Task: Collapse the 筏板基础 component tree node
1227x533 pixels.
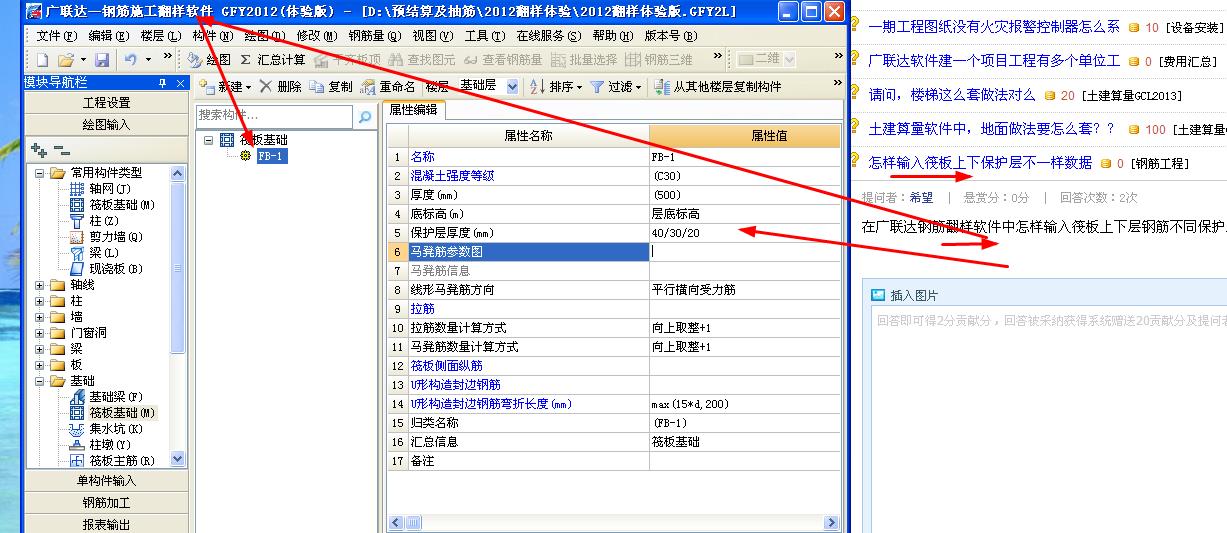Action: pyautogui.click(x=209, y=140)
